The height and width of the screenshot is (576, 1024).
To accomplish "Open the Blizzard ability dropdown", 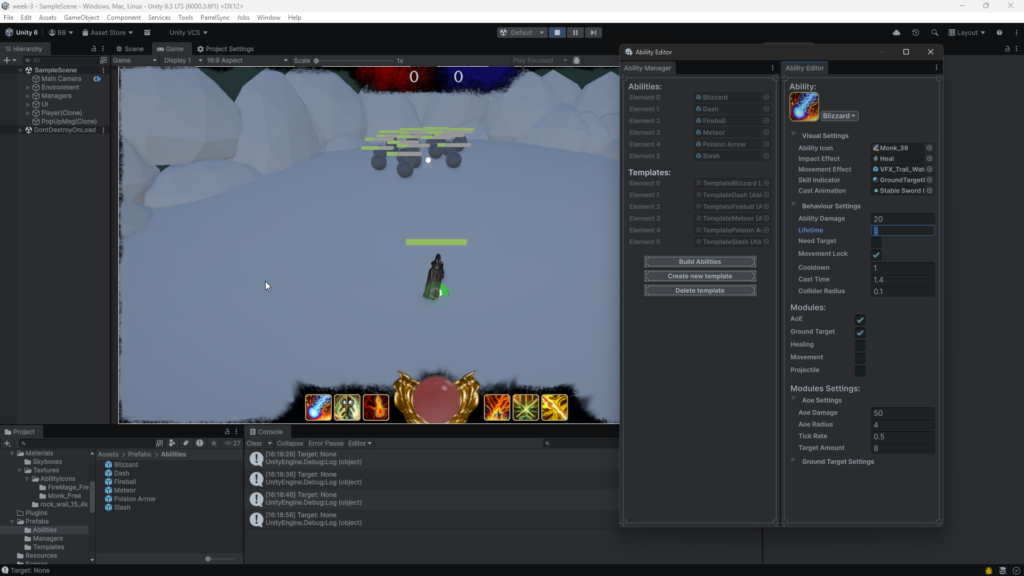I will 840,116.
